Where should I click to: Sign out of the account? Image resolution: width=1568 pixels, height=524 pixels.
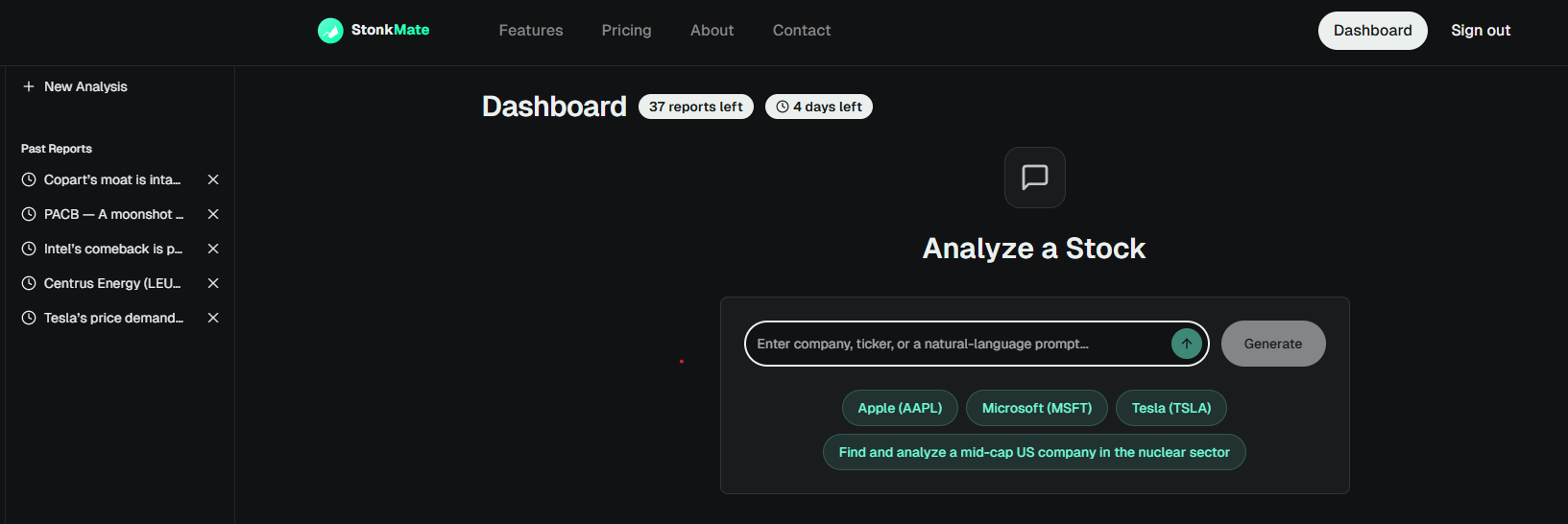pos(1481,31)
